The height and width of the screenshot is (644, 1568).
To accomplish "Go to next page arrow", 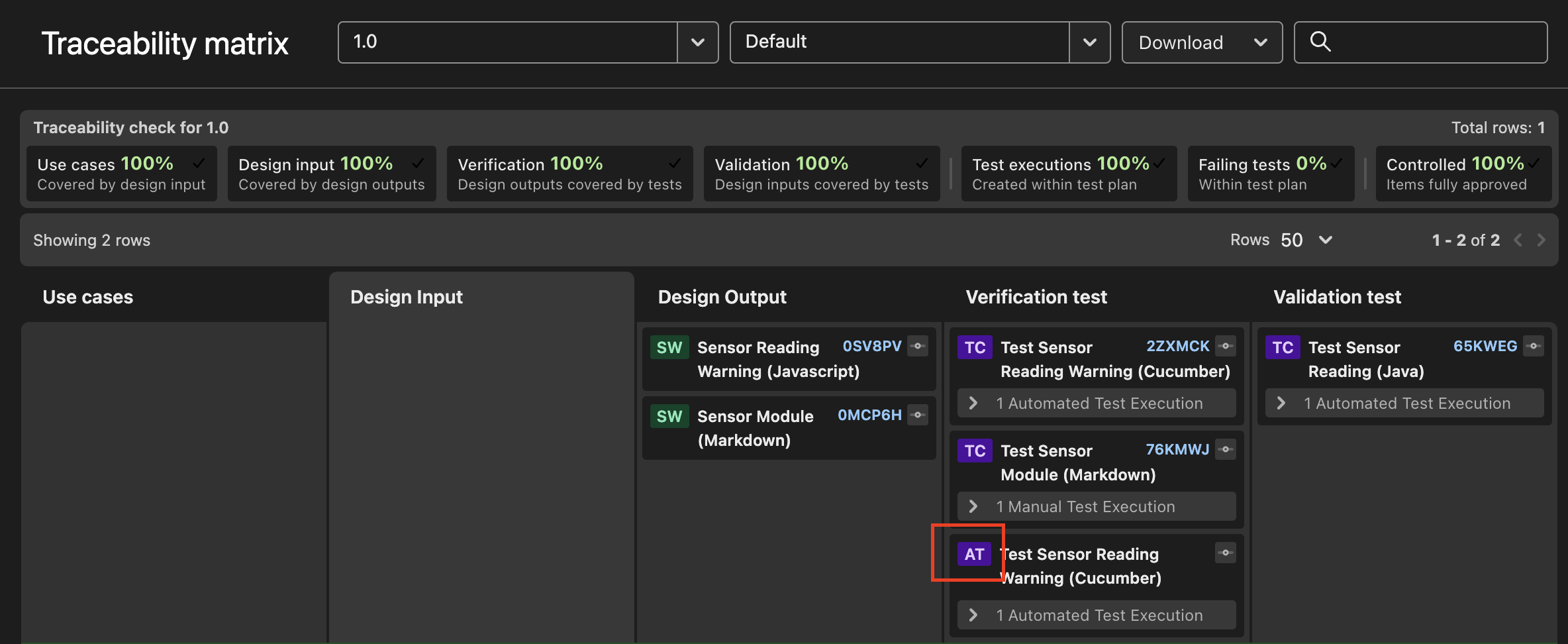I will (x=1542, y=240).
